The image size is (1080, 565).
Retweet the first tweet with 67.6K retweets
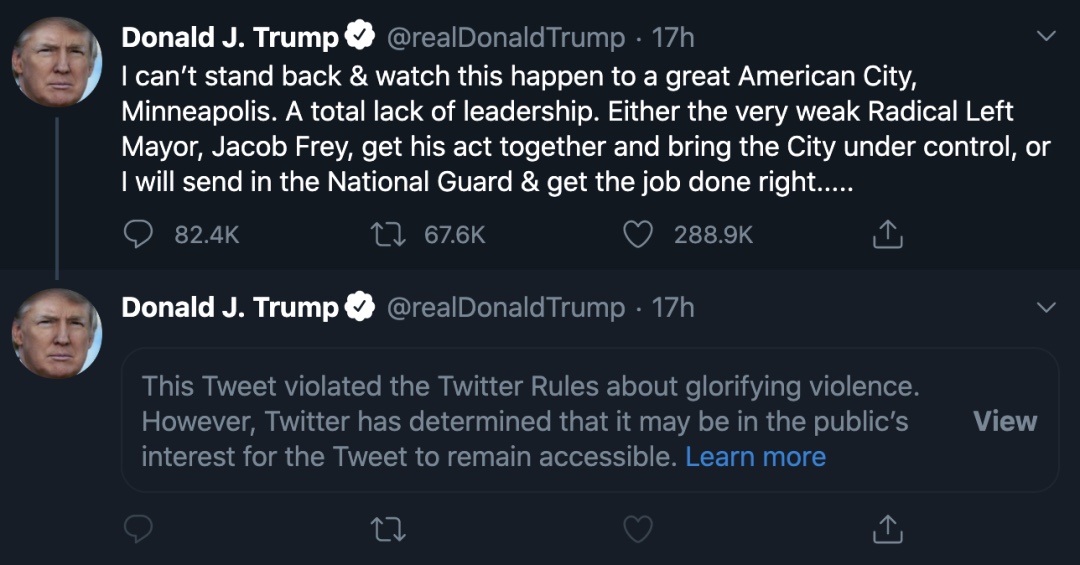point(388,234)
